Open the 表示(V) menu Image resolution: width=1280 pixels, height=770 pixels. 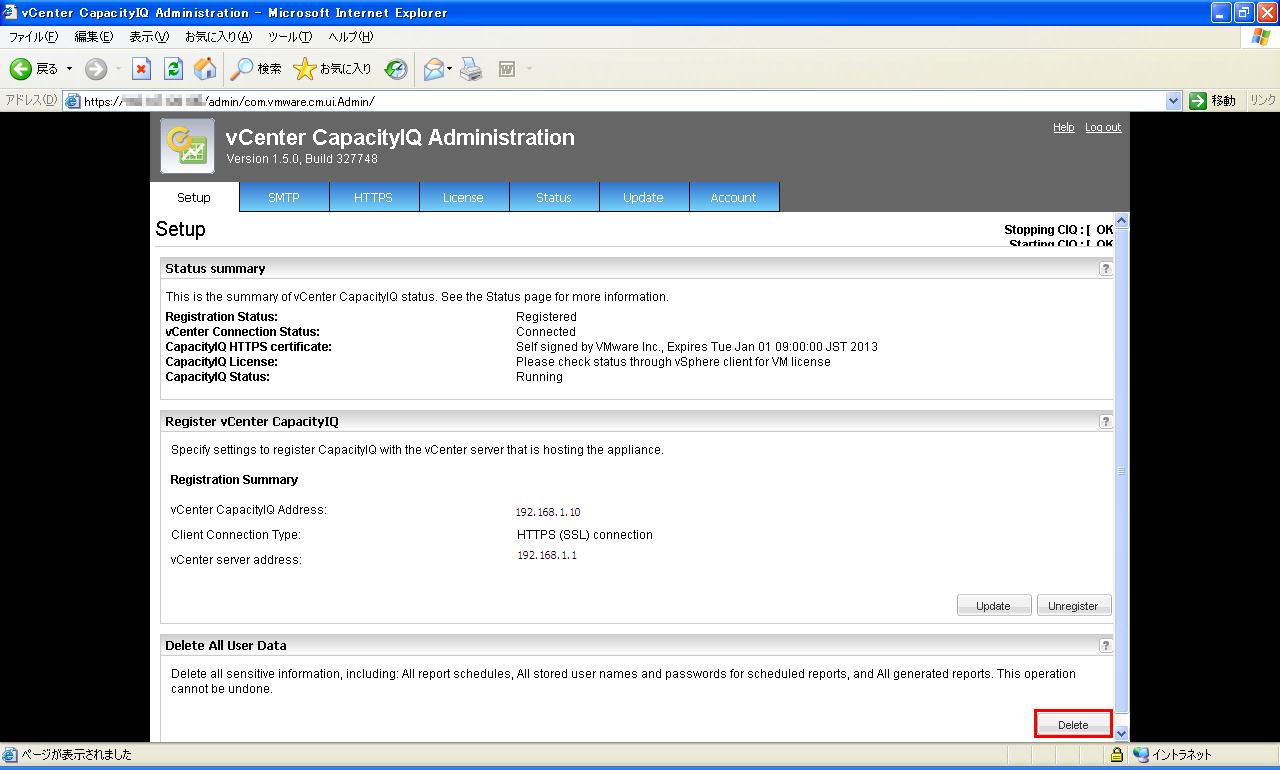(149, 37)
